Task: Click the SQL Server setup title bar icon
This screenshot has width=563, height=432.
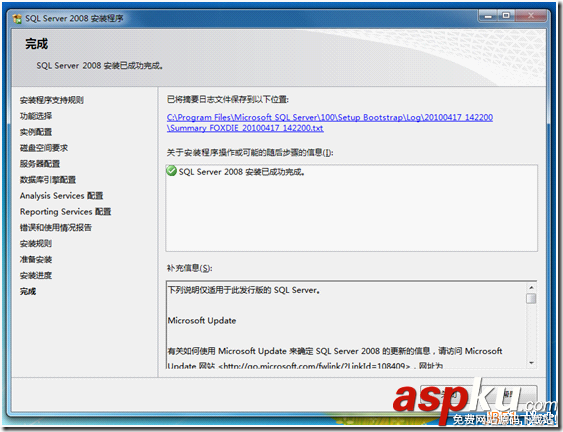Action: pos(17,19)
